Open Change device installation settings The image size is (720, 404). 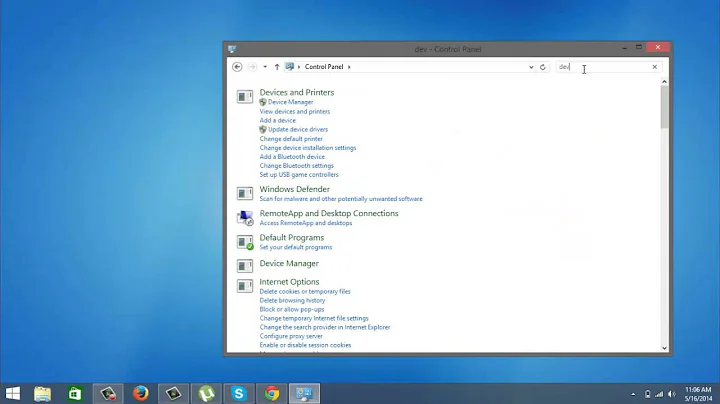308,148
